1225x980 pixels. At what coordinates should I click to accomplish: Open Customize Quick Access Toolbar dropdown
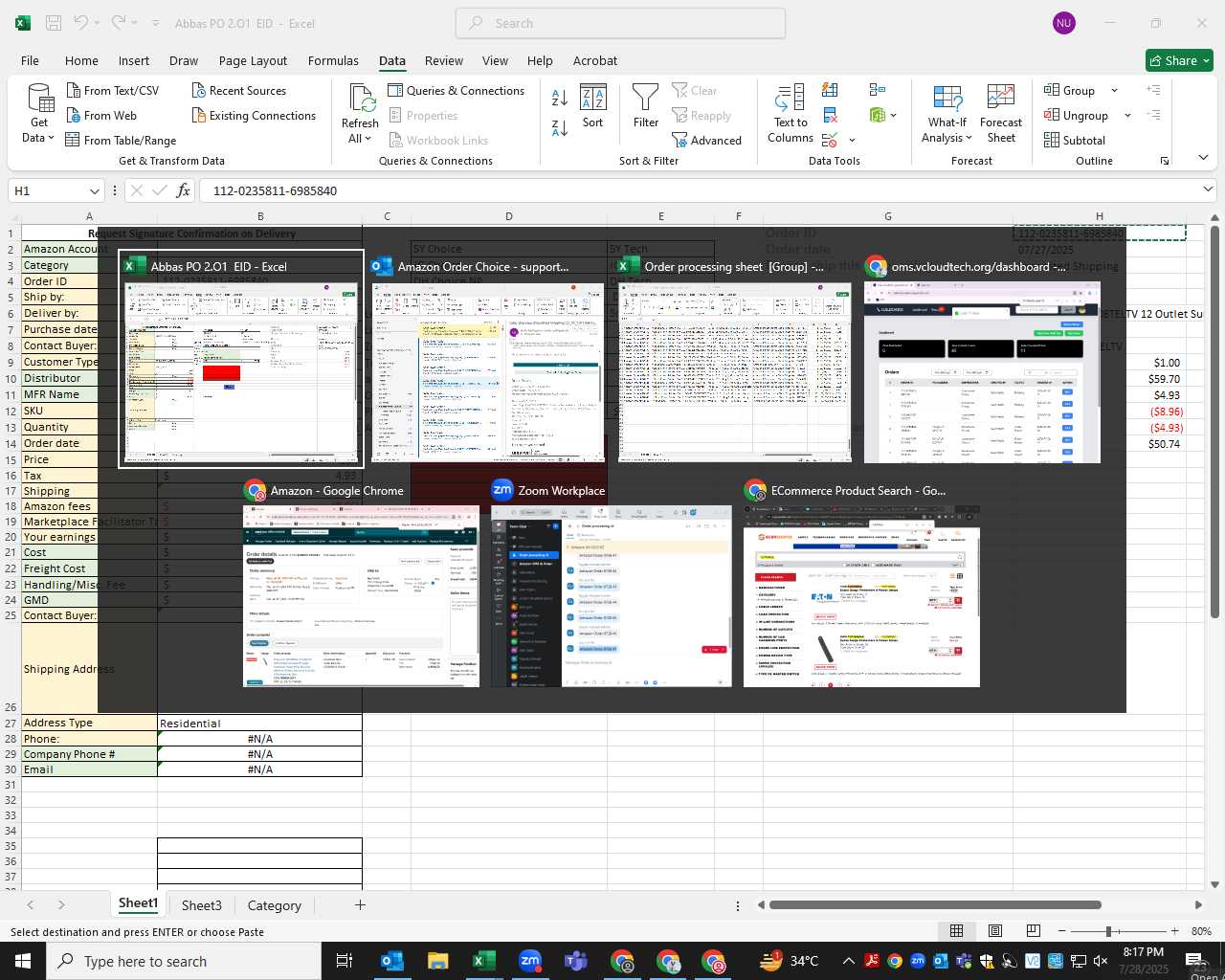click(156, 23)
